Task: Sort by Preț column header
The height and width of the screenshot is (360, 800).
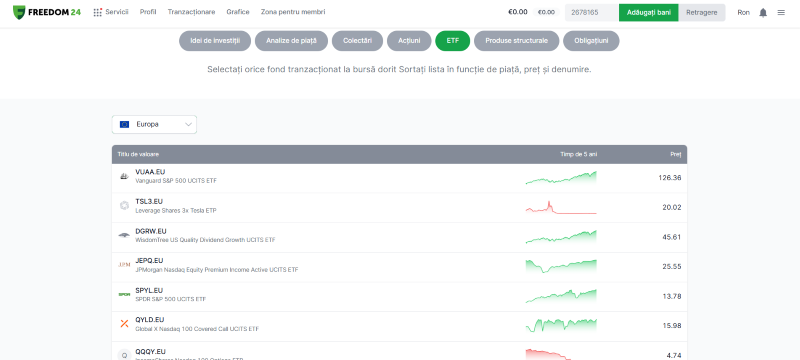Action: (676, 154)
